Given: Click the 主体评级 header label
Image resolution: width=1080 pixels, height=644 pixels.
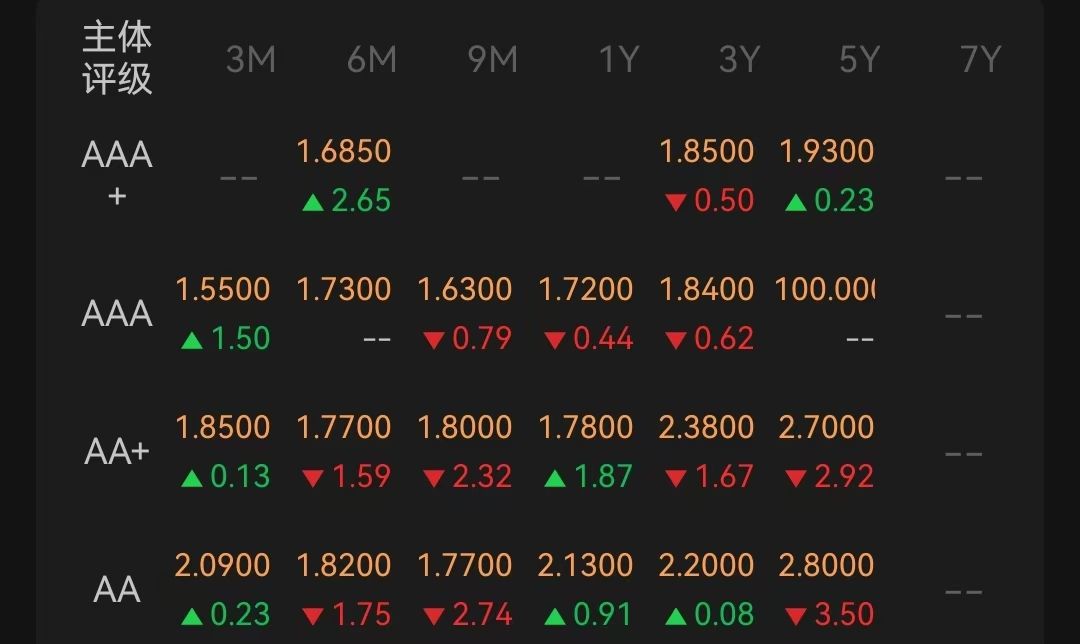Looking at the screenshot, I should [x=117, y=59].
